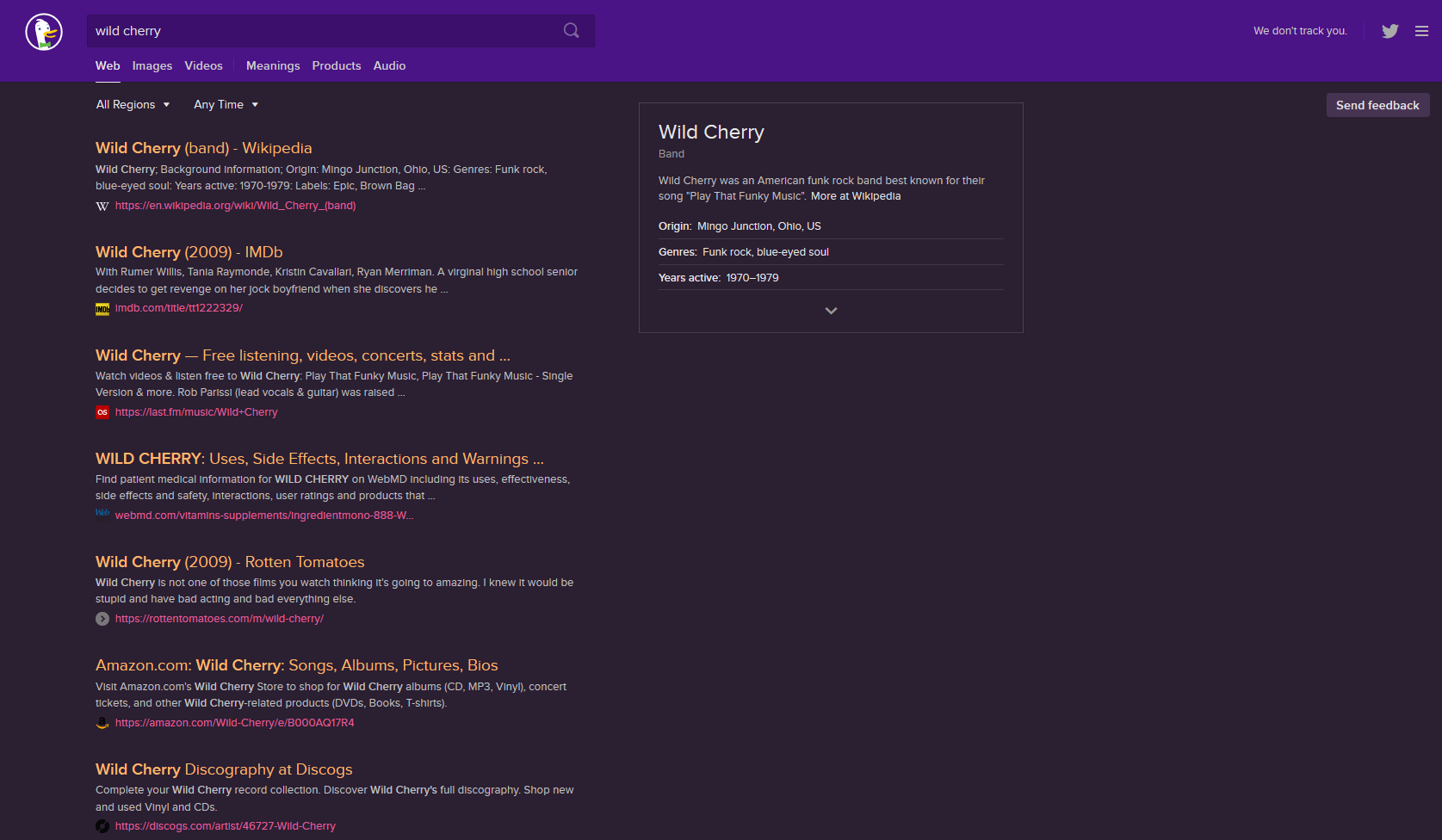Image resolution: width=1442 pixels, height=840 pixels.
Task: Open Wild Cherry (2009) - Rotten Tomatoes result
Action: click(230, 562)
